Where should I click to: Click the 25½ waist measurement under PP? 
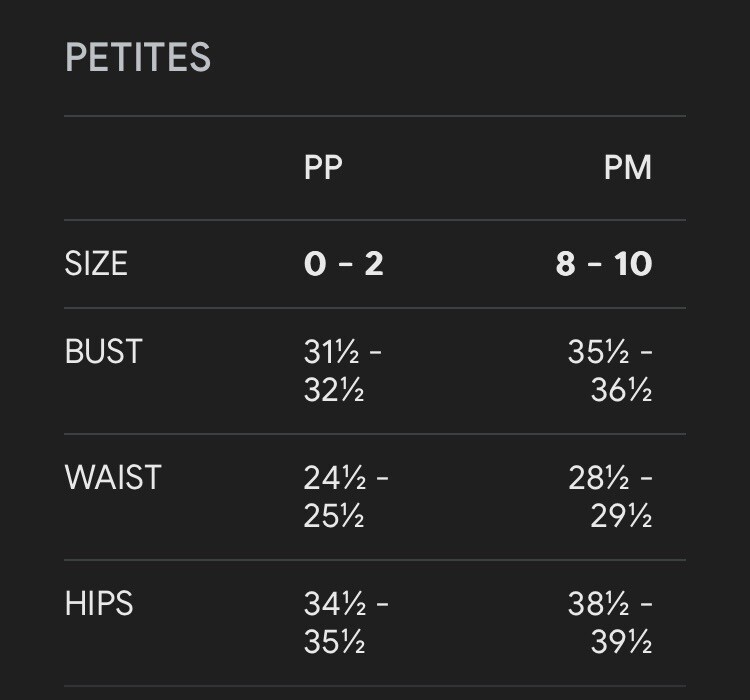coord(334,516)
